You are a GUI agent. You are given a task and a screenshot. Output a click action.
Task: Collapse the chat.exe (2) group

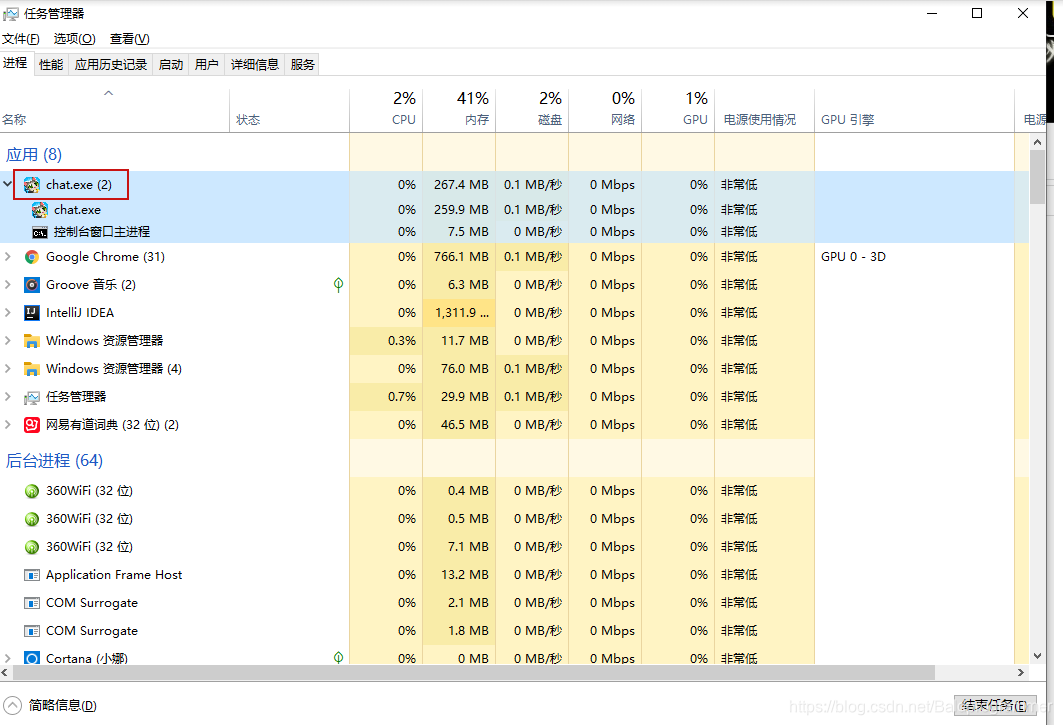(x=7, y=184)
